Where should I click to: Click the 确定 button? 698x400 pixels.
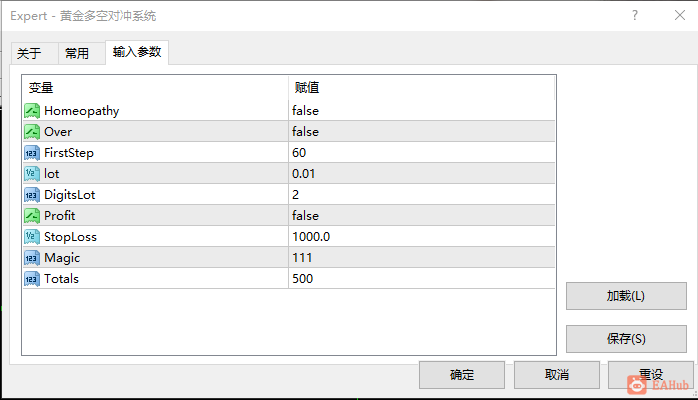(x=462, y=375)
